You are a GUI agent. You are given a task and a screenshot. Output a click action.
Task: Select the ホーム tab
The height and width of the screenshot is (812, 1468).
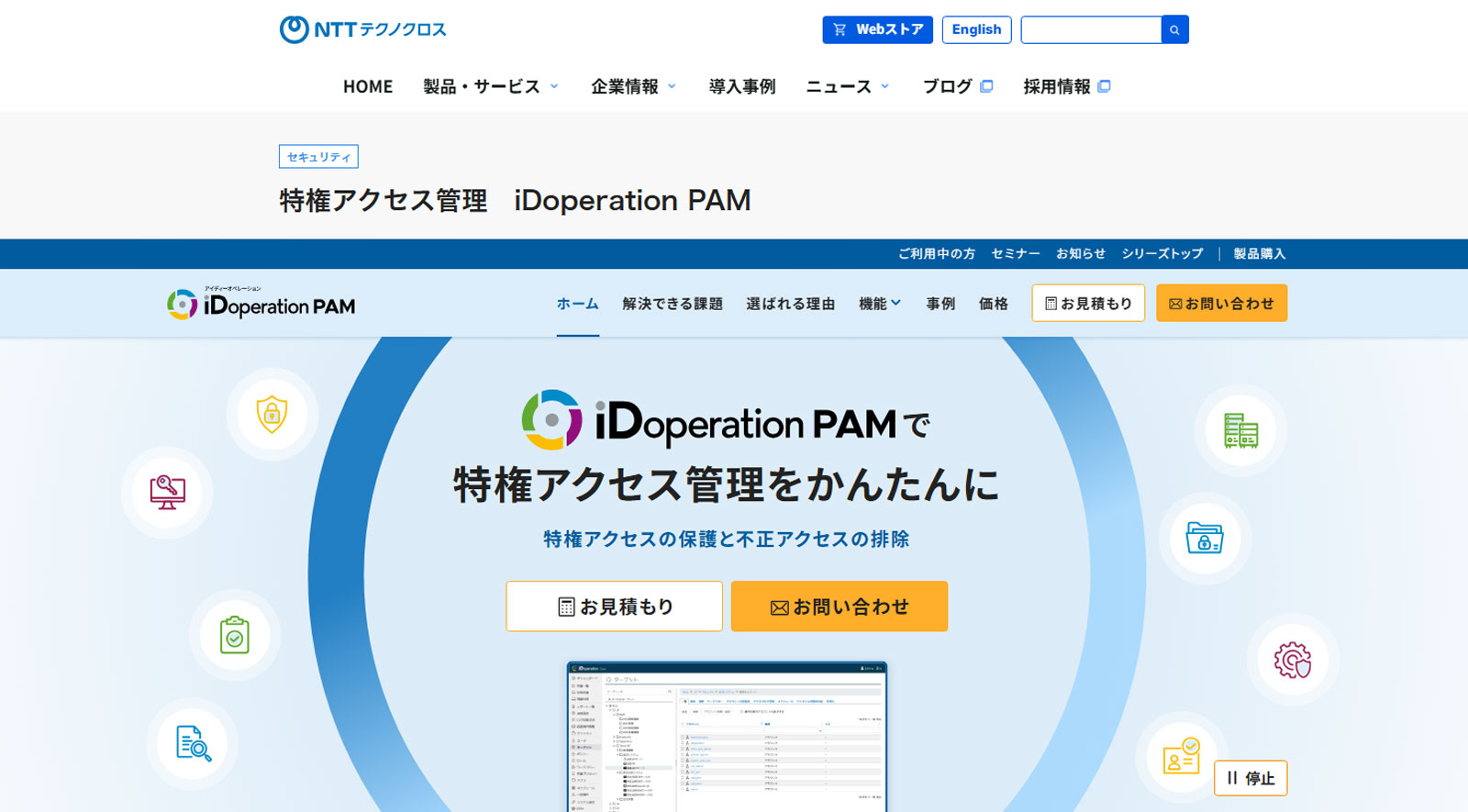point(578,304)
